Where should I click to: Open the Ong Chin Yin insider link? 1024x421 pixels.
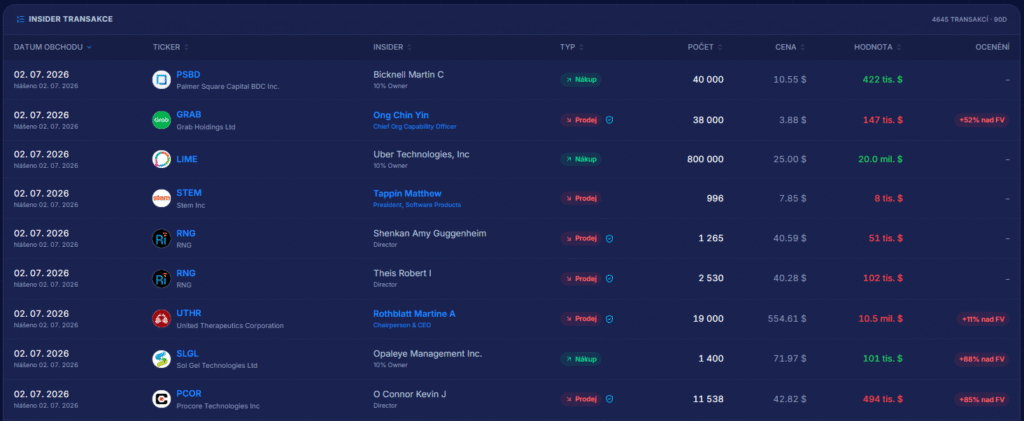coord(401,115)
